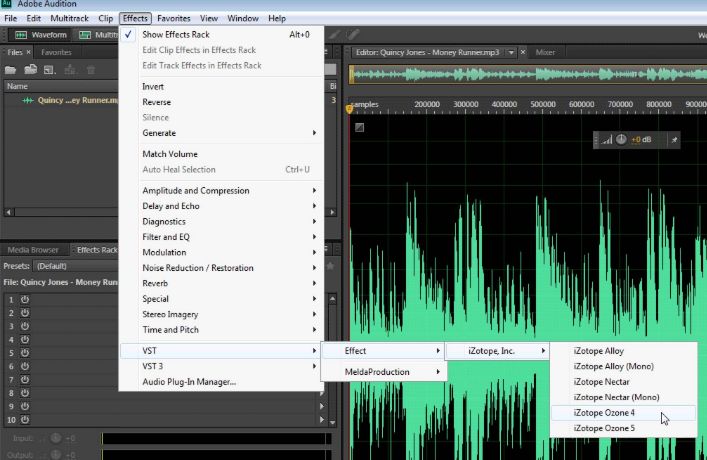Toggle power for effects slot 1
This screenshot has width=707, height=460.
(x=25, y=299)
